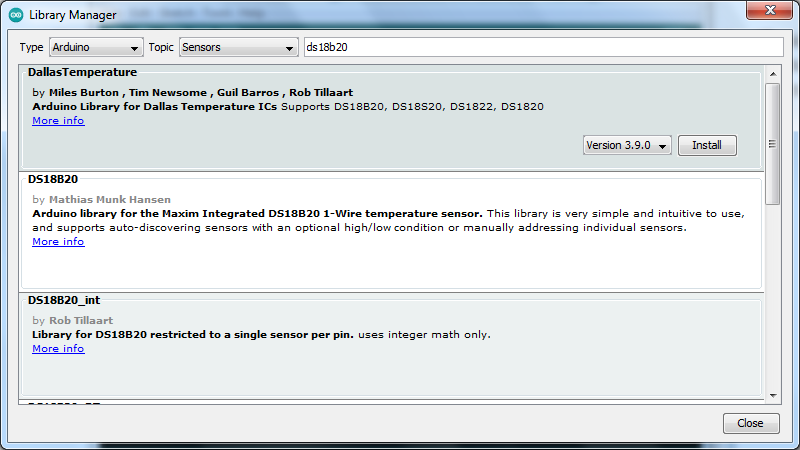
Task: Click the Arduino logo icon in title bar
Action: click(x=16, y=15)
